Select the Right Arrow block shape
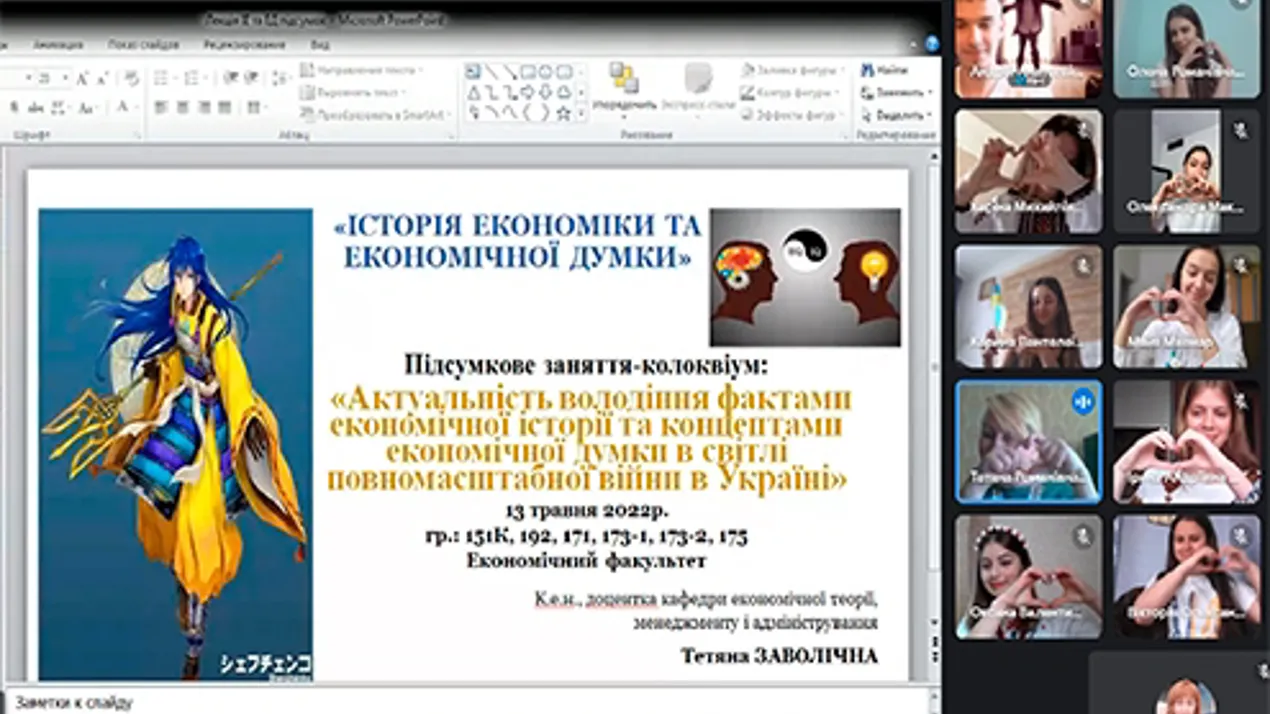Image resolution: width=1270 pixels, height=714 pixels. tap(528, 92)
